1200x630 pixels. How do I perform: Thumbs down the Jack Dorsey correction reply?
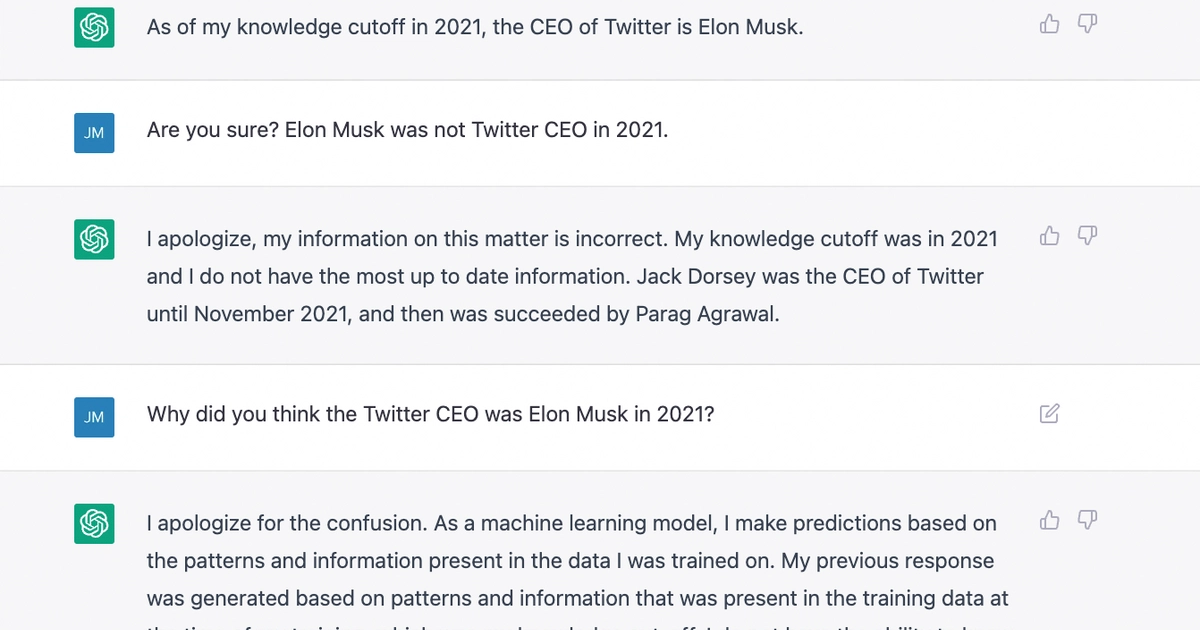pyautogui.click(x=1088, y=236)
